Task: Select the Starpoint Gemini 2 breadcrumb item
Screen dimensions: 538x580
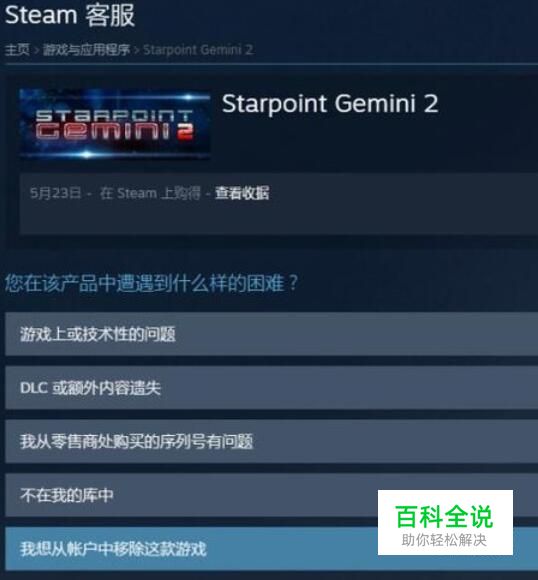Action: (x=198, y=49)
